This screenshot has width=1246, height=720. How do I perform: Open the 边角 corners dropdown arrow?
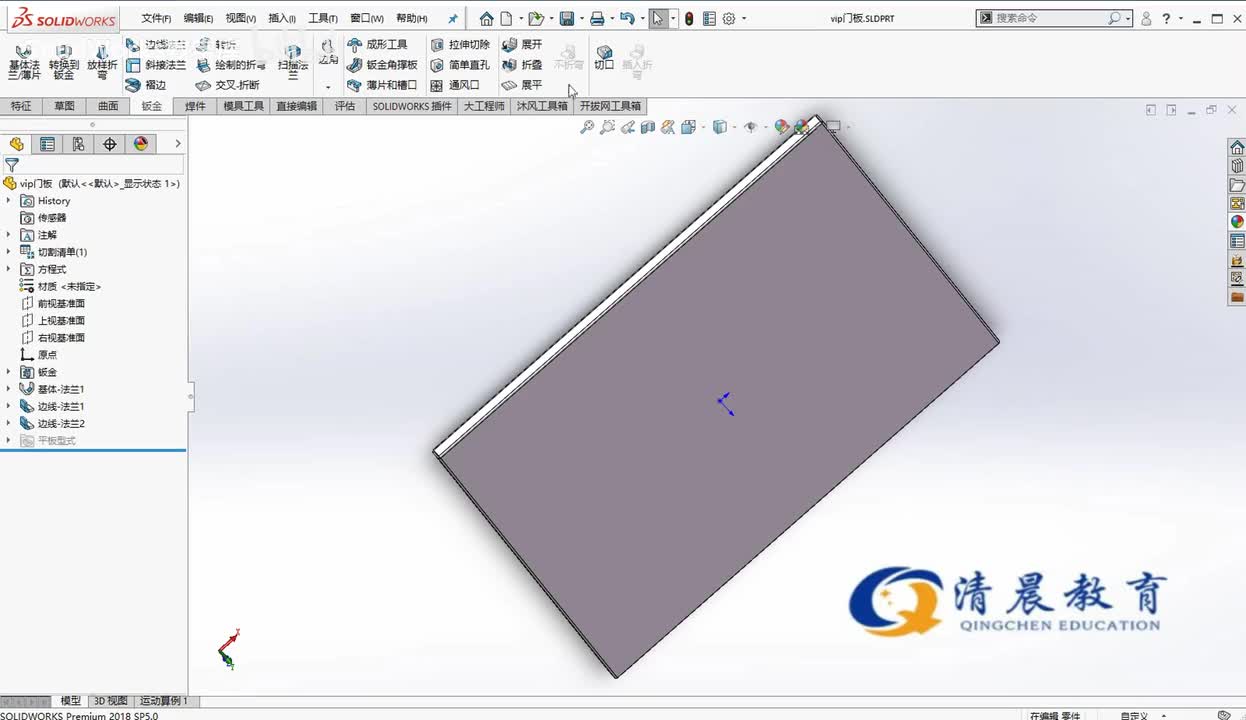[328, 87]
